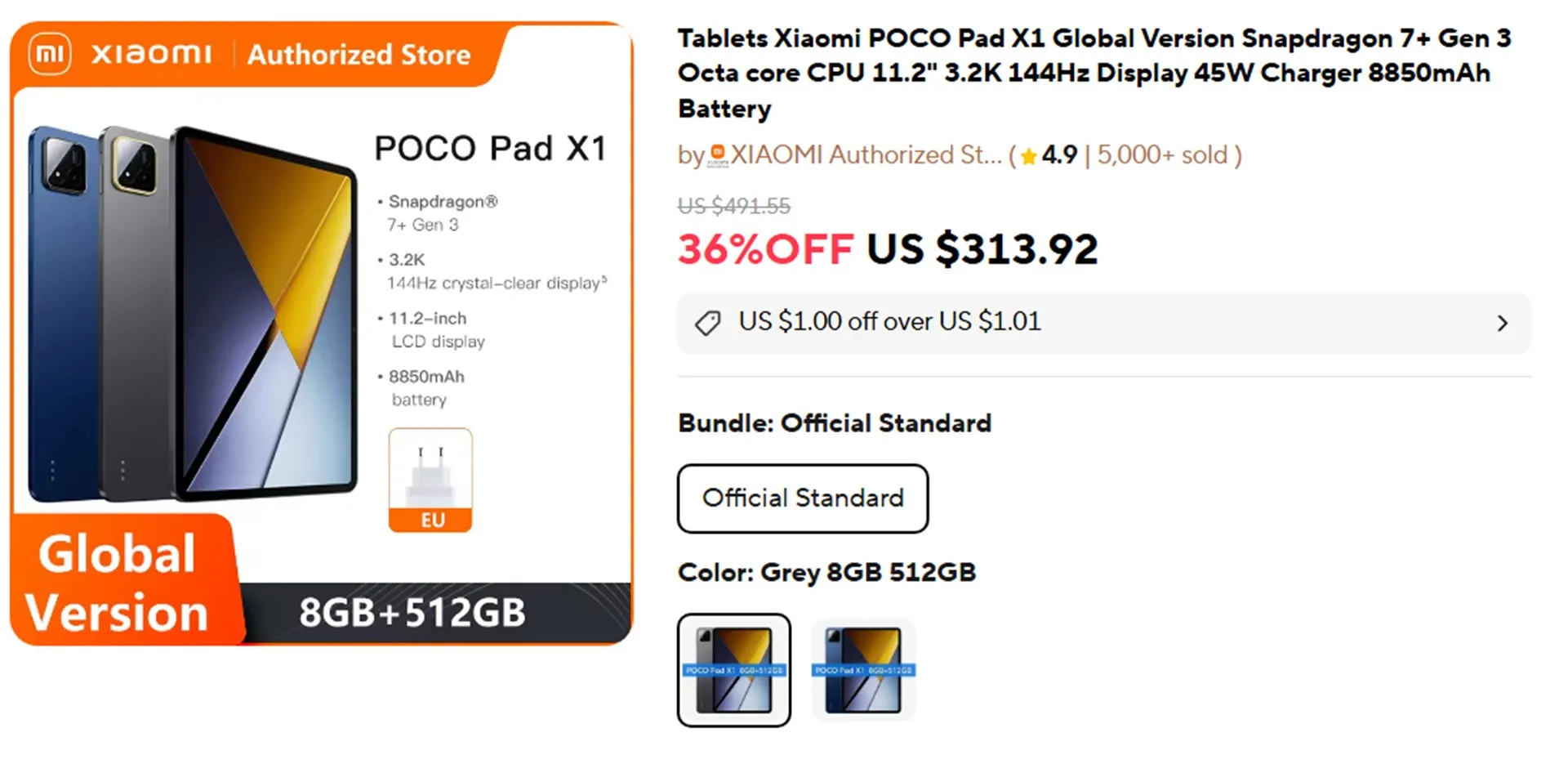
Task: Click the coupon price tag icon
Action: coord(707,323)
